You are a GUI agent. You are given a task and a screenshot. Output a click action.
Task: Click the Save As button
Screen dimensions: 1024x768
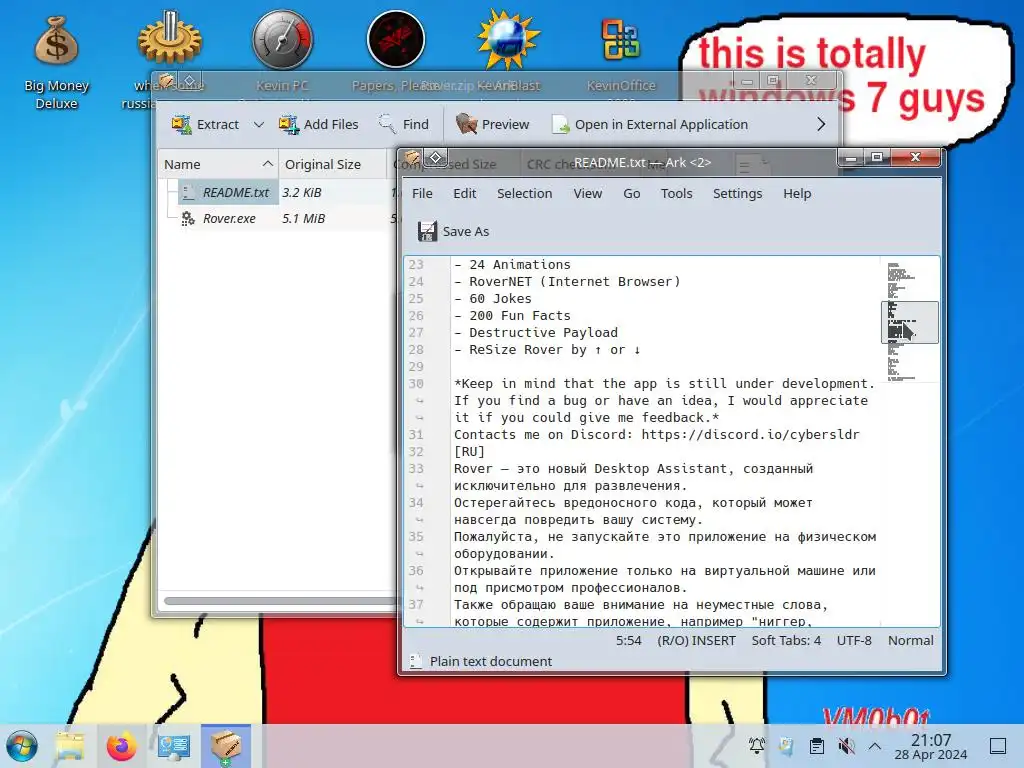pyautogui.click(x=453, y=231)
